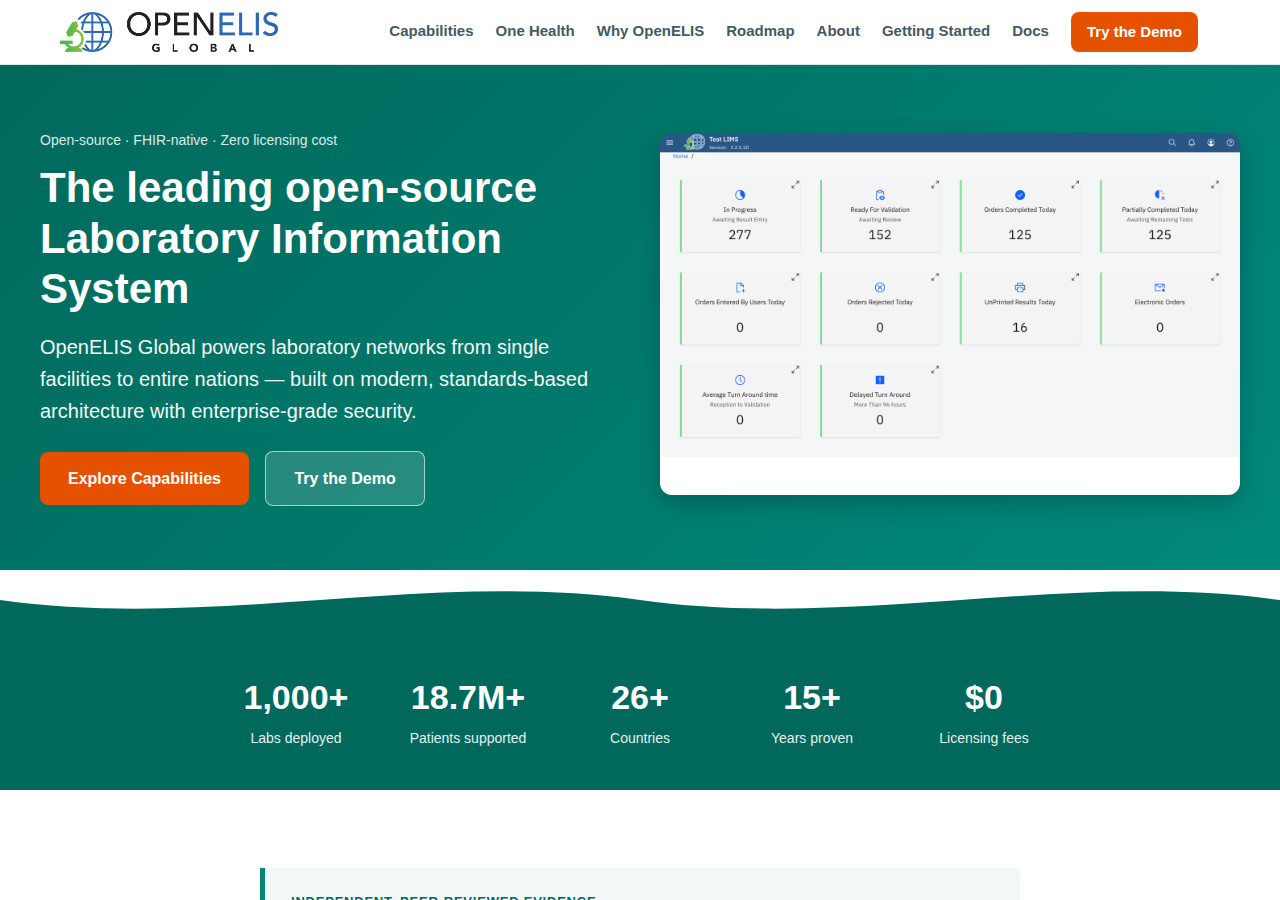Click the 16 UnPrinted Results count
Screen dimensions: 1280x900
(1020, 327)
